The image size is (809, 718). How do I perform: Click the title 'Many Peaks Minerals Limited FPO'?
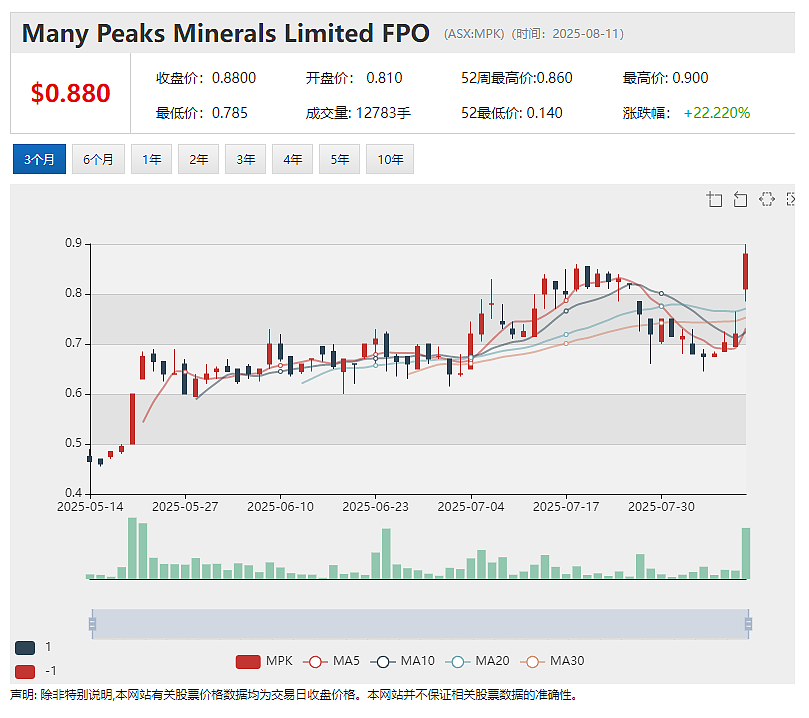click(x=225, y=34)
